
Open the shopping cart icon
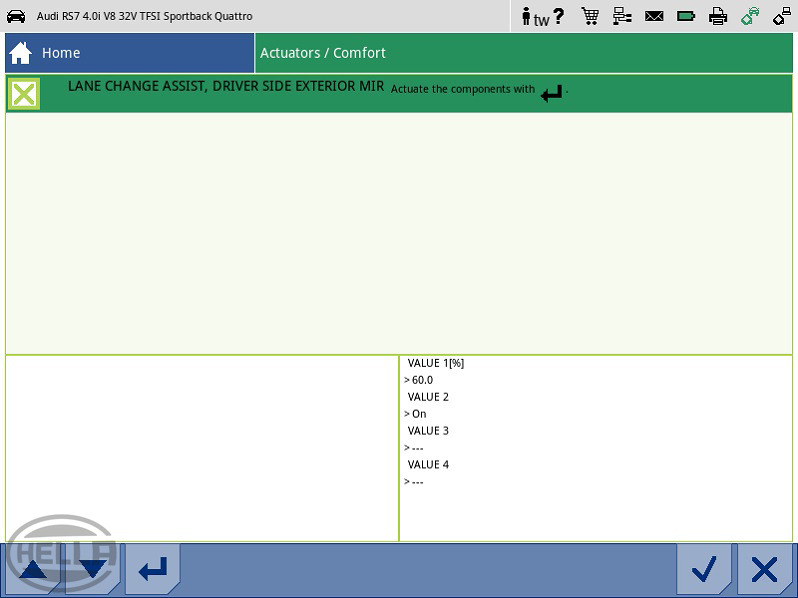[590, 16]
